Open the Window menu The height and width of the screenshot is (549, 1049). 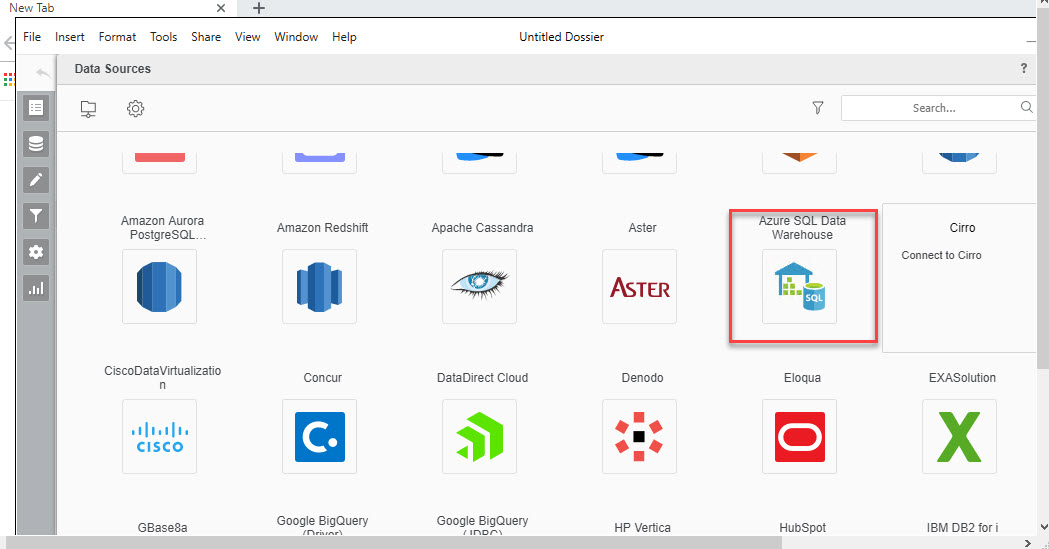click(x=296, y=37)
